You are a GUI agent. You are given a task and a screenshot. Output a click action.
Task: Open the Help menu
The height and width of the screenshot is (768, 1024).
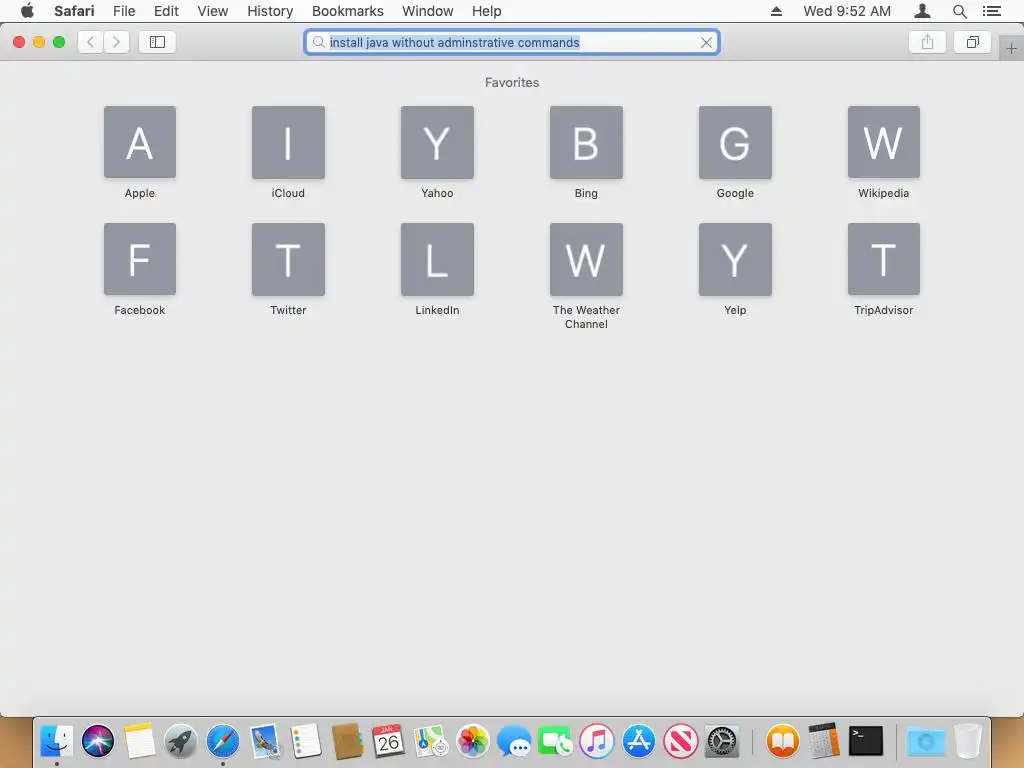487,11
